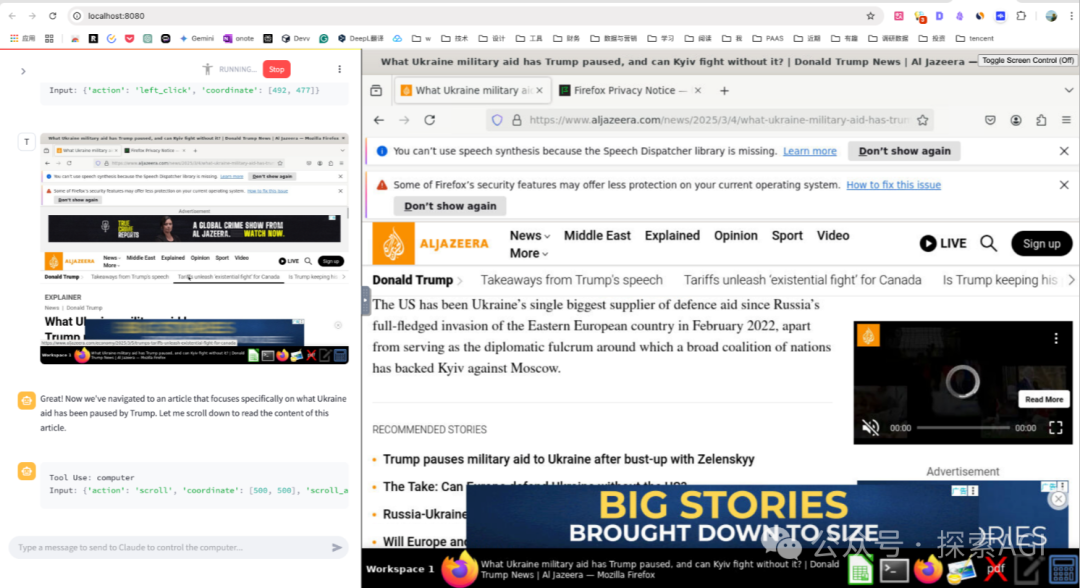The height and width of the screenshot is (588, 1080).
Task: Open the Video section
Action: click(833, 235)
